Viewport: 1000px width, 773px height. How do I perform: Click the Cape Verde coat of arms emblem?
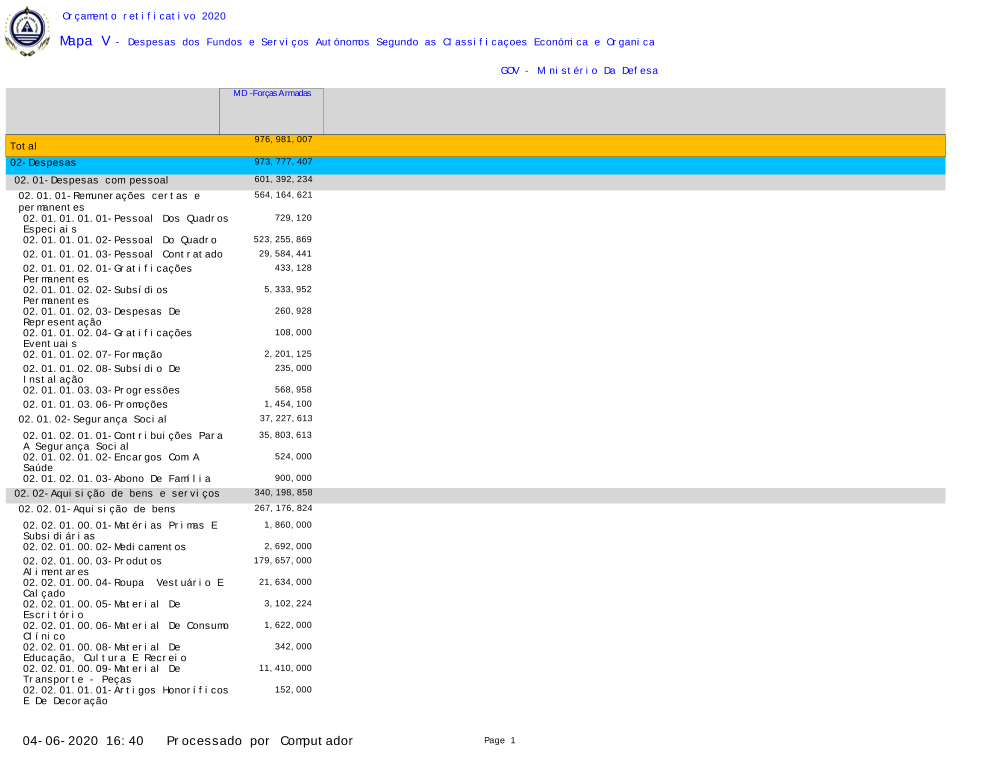27,31
